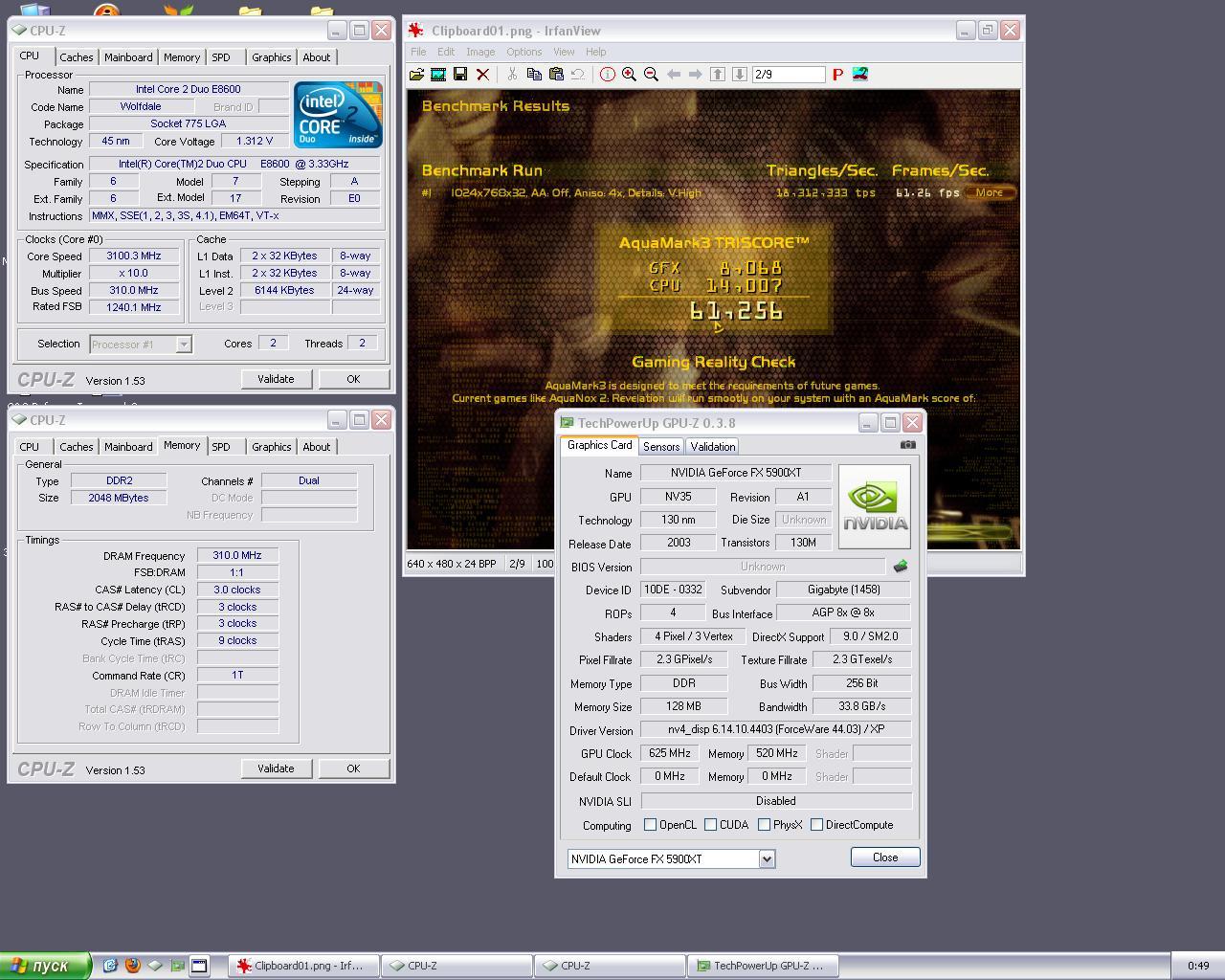Enable the CUDA checkbox in GPU-Z
1225x980 pixels.
click(x=710, y=825)
